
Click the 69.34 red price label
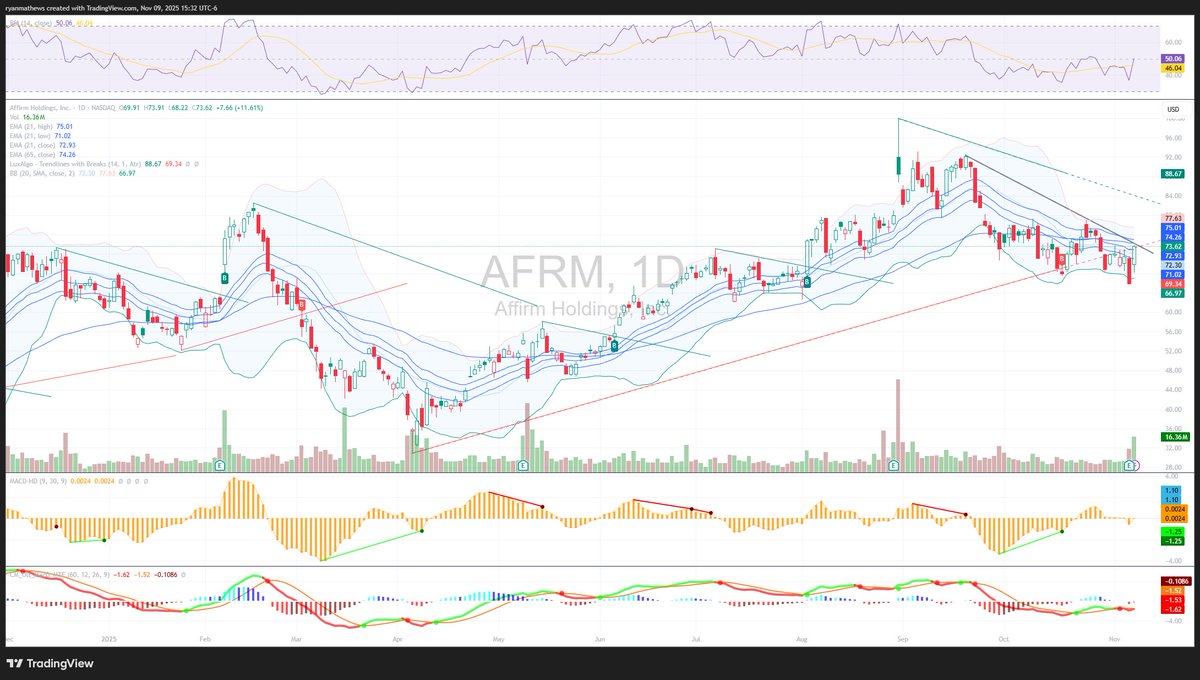[1173, 284]
